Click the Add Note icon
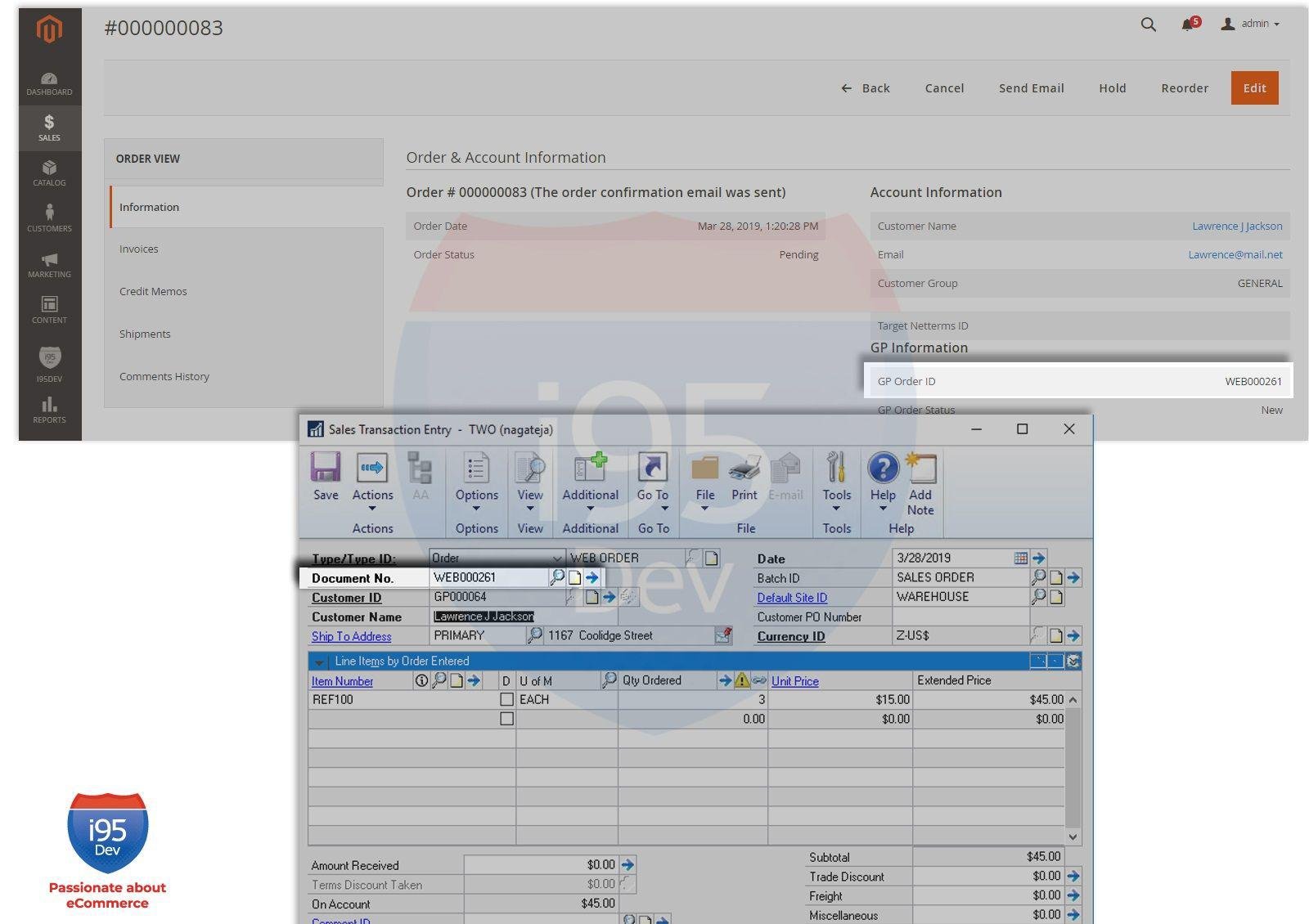This screenshot has width=1309, height=924. coord(920,469)
